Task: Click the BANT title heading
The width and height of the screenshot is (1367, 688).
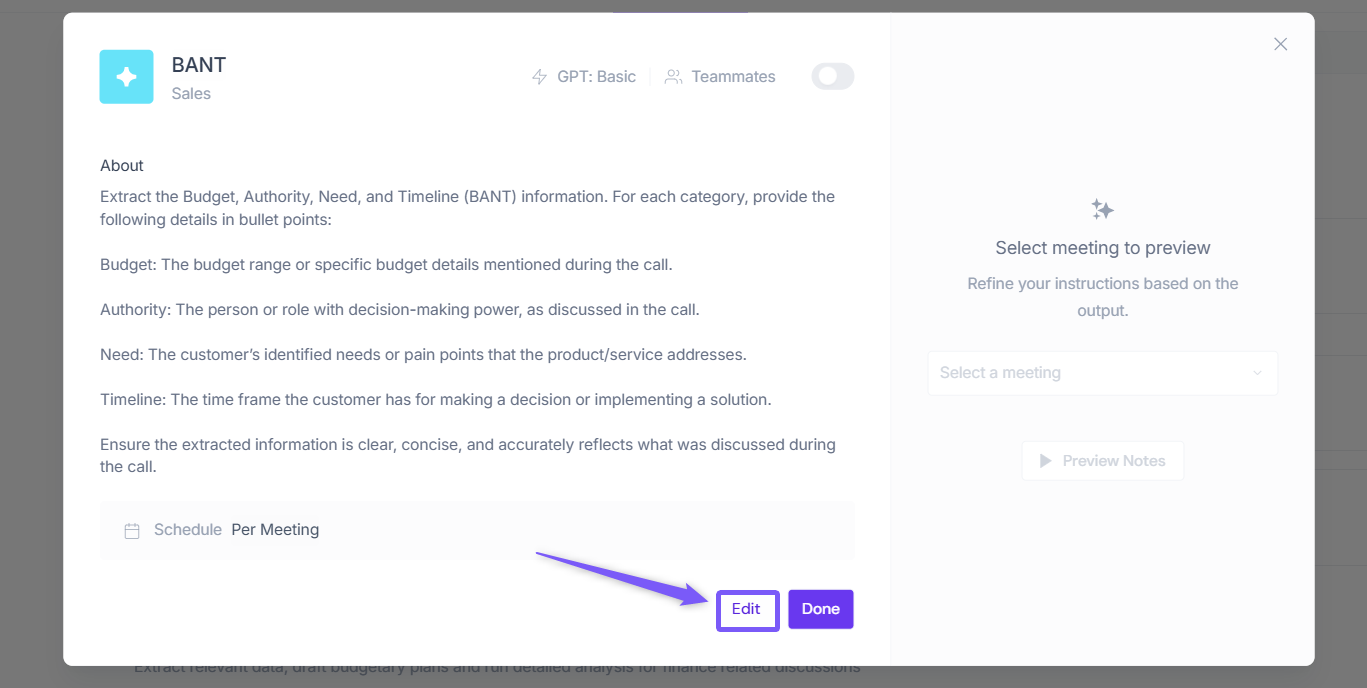Action: (199, 65)
